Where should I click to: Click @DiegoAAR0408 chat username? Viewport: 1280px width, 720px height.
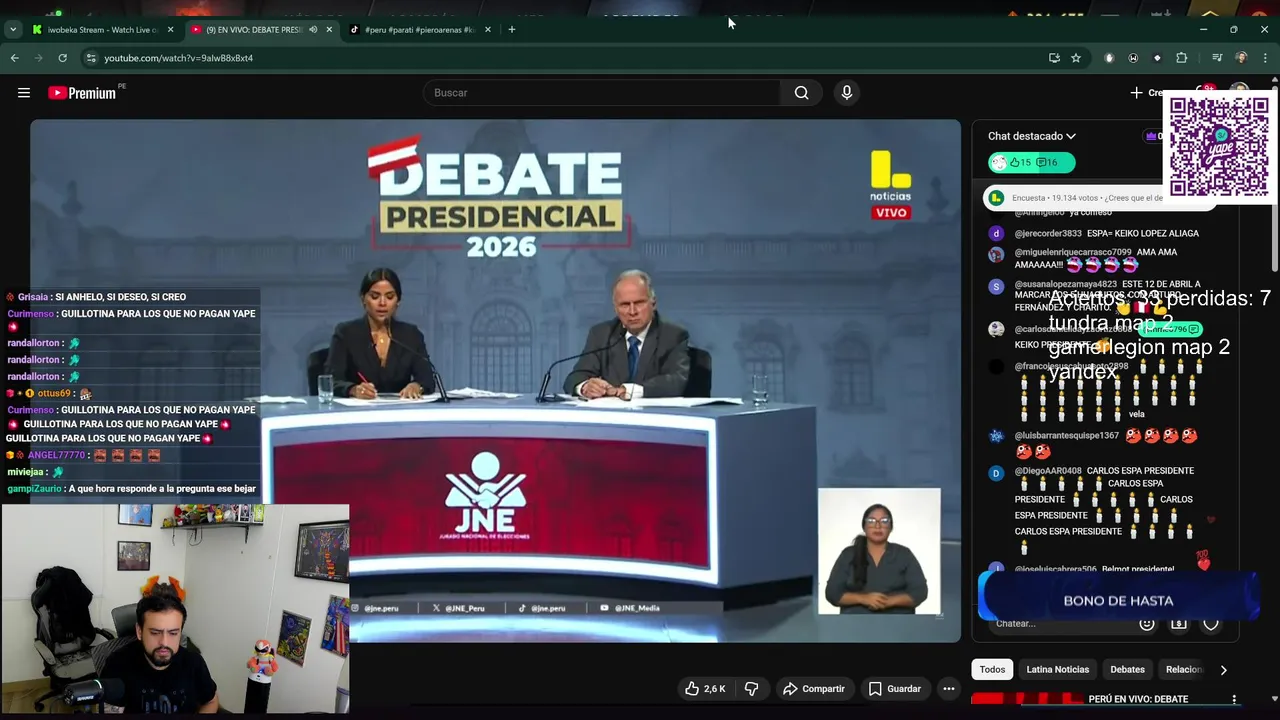pyautogui.click(x=1048, y=471)
